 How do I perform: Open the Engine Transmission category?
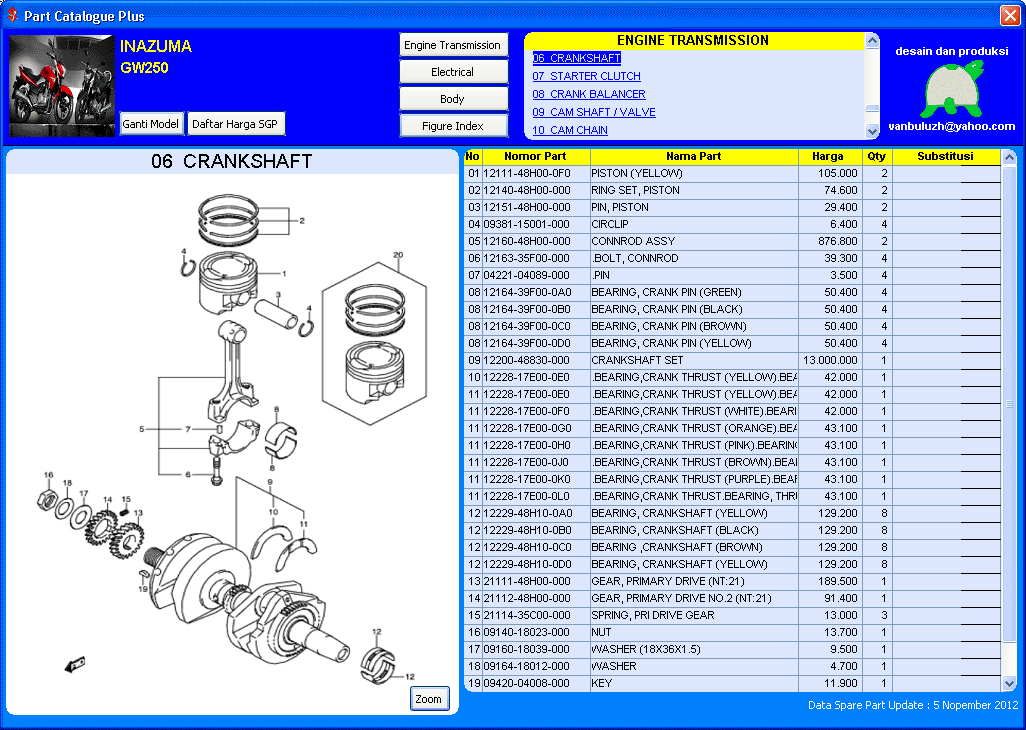click(453, 45)
